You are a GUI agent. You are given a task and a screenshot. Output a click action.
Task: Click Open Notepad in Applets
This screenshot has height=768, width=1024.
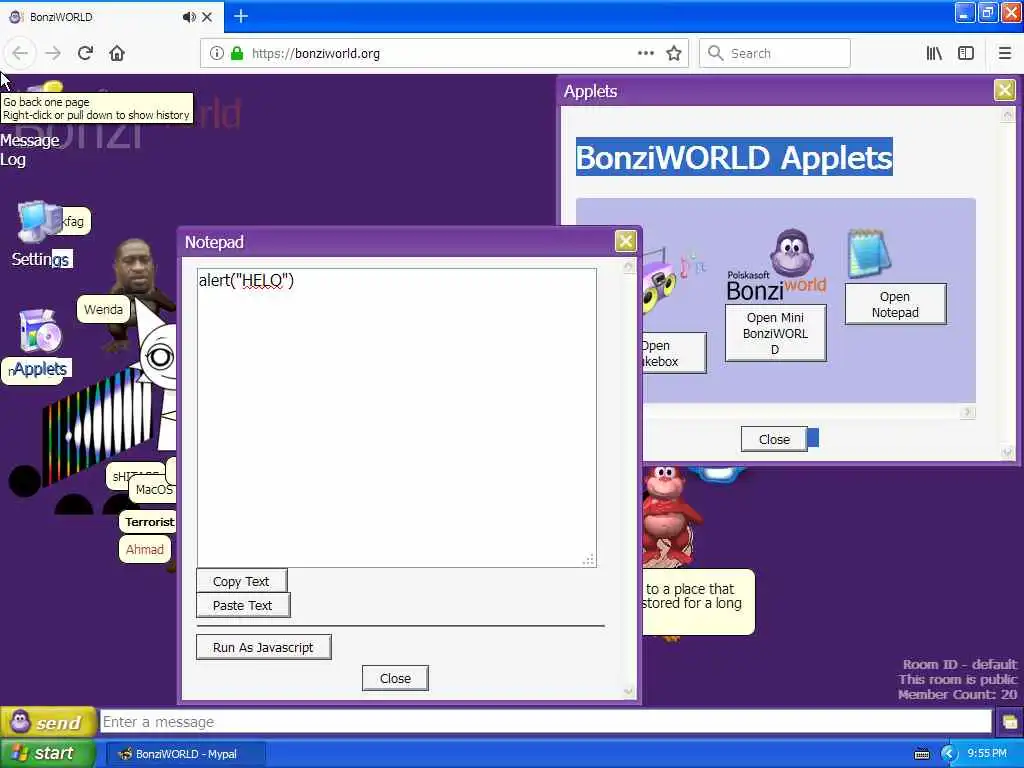pyautogui.click(x=895, y=304)
